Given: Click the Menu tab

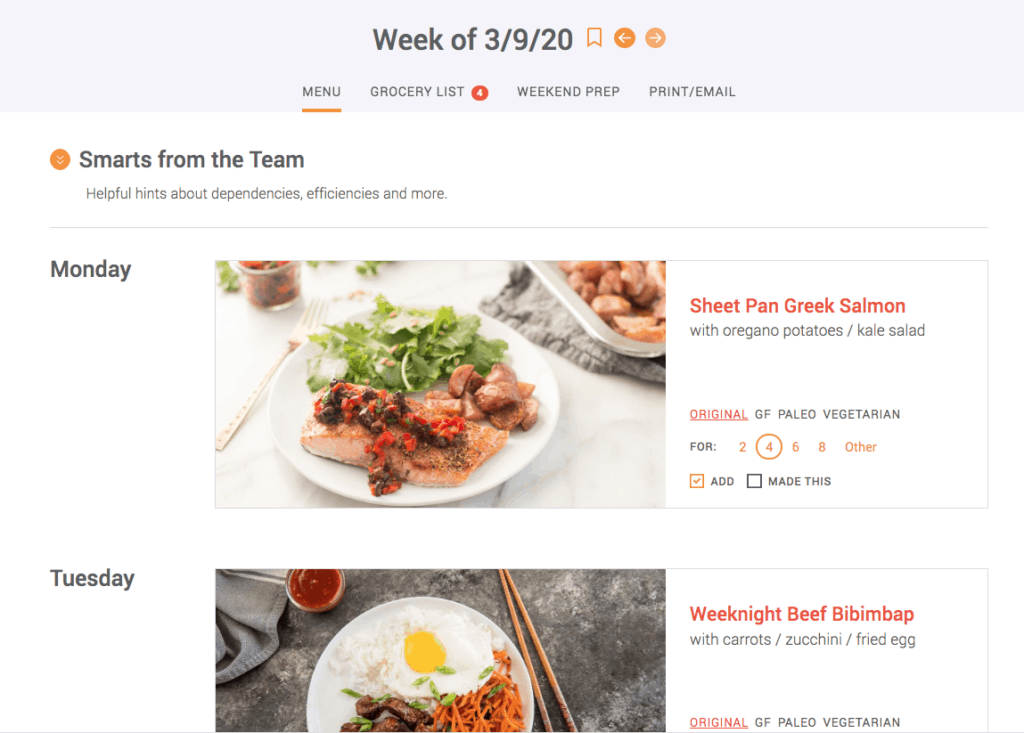Looking at the screenshot, I should tap(321, 91).
